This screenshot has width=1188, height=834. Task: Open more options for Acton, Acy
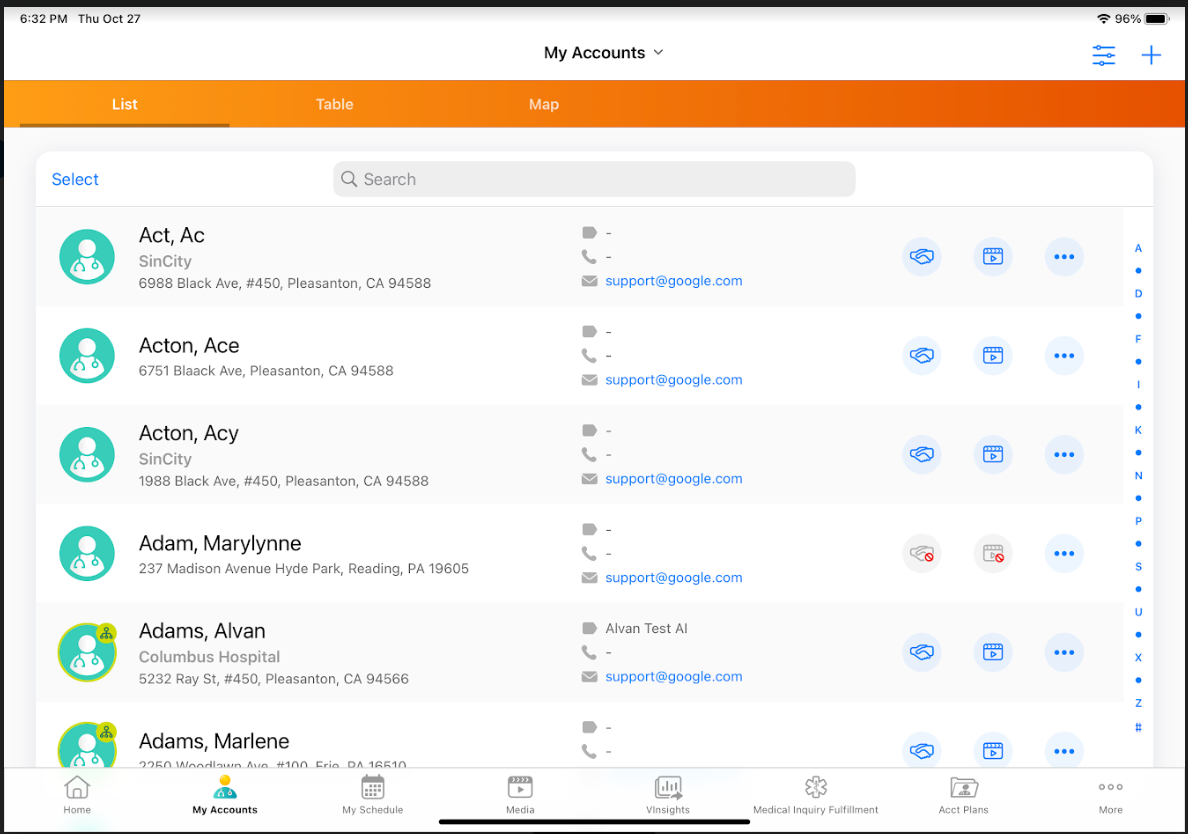tap(1064, 455)
